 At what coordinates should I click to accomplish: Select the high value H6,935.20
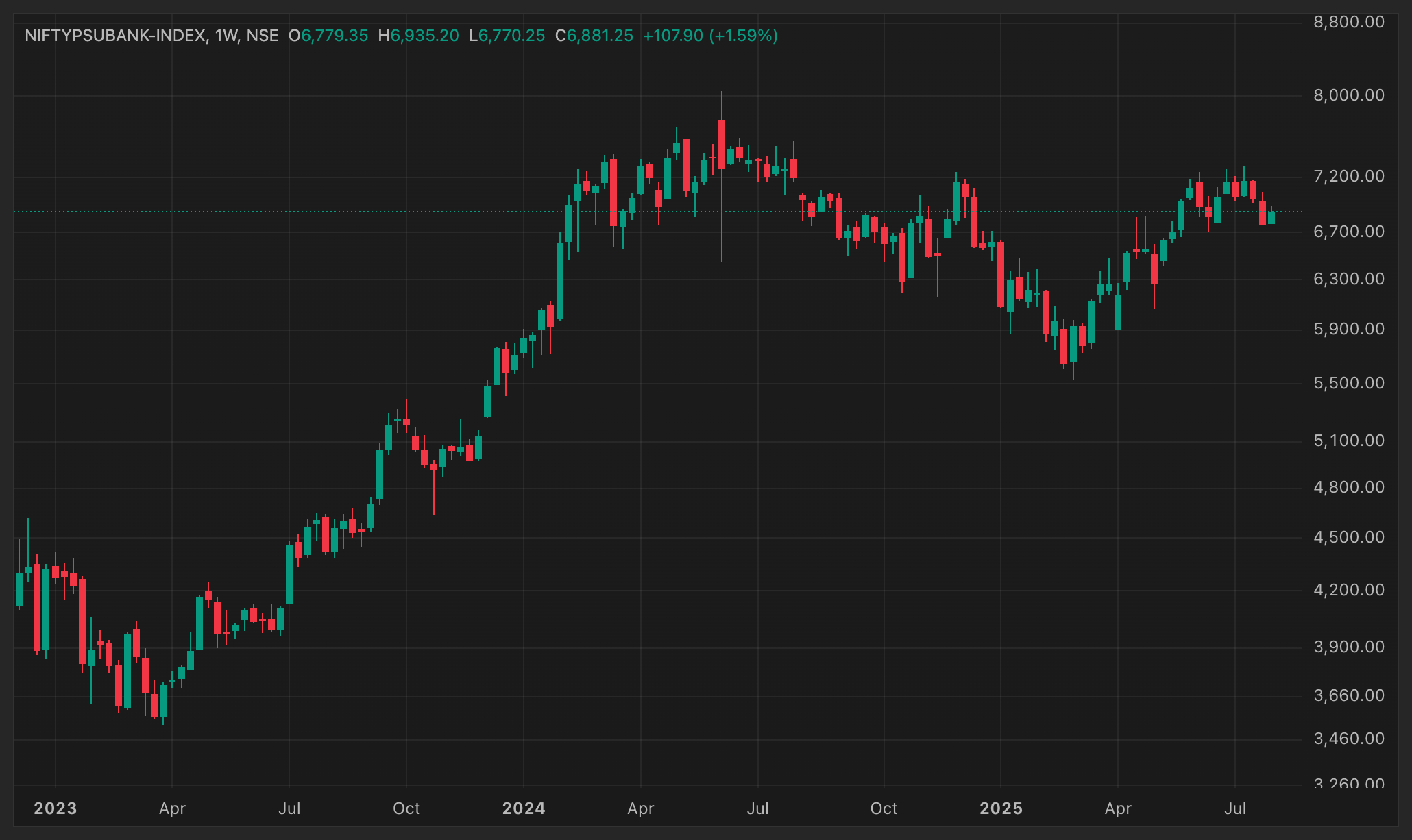419,36
